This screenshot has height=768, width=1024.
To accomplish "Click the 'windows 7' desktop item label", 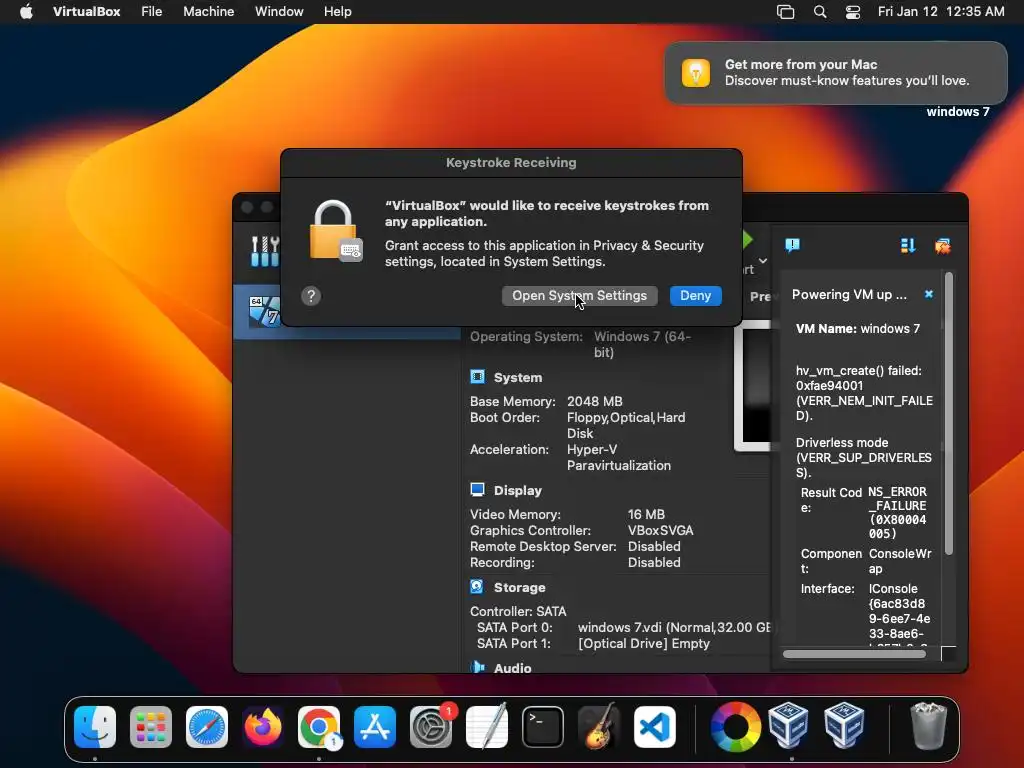I will [957, 112].
